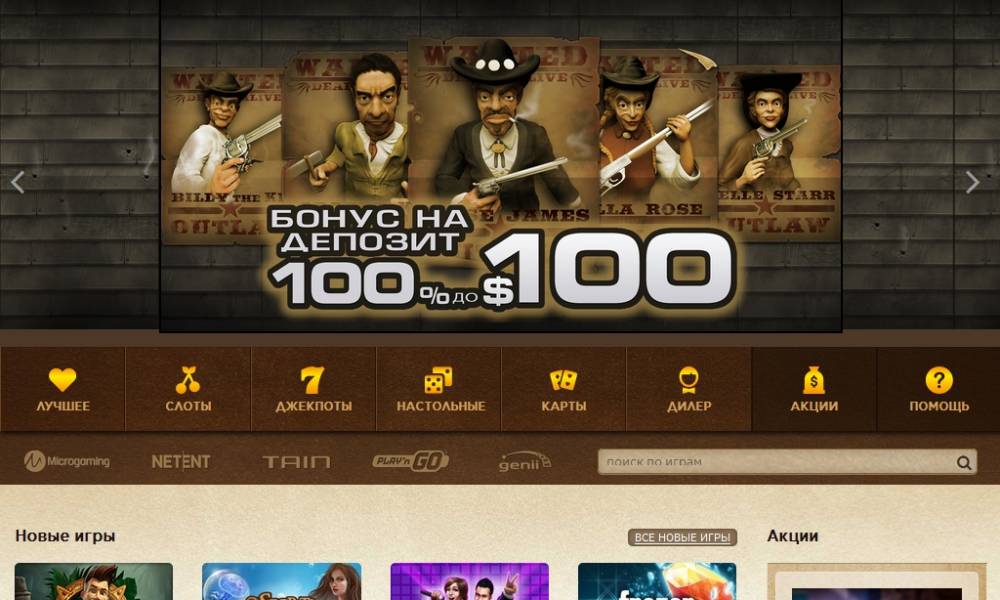Viewport: 1000px width, 600px height.
Task: Show previous banner with left arrow
Action: (18, 182)
